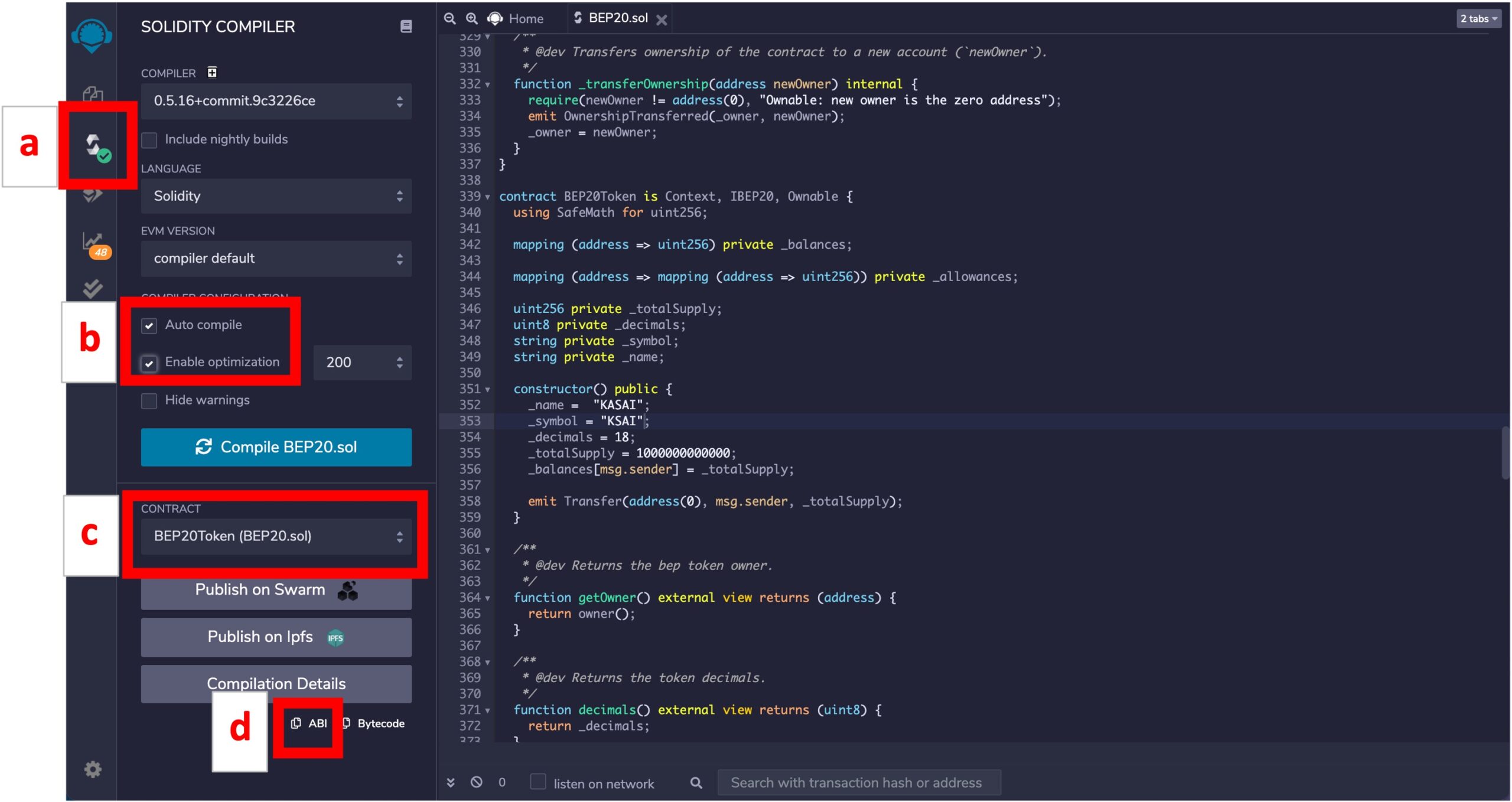Viewport: 1512px width, 802px height.
Task: Click the transaction hash search field
Action: click(858, 783)
